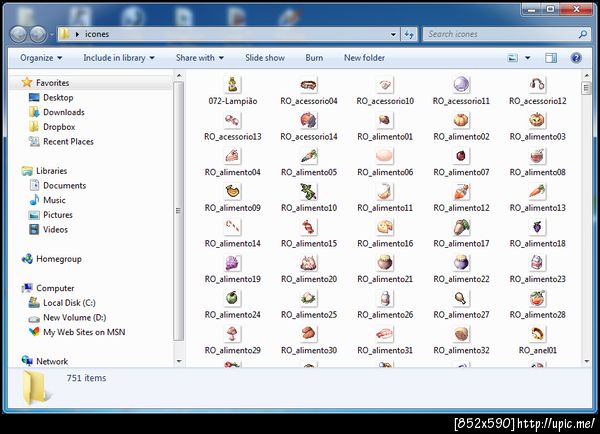Open Downloads in the navigation pane

[64, 112]
